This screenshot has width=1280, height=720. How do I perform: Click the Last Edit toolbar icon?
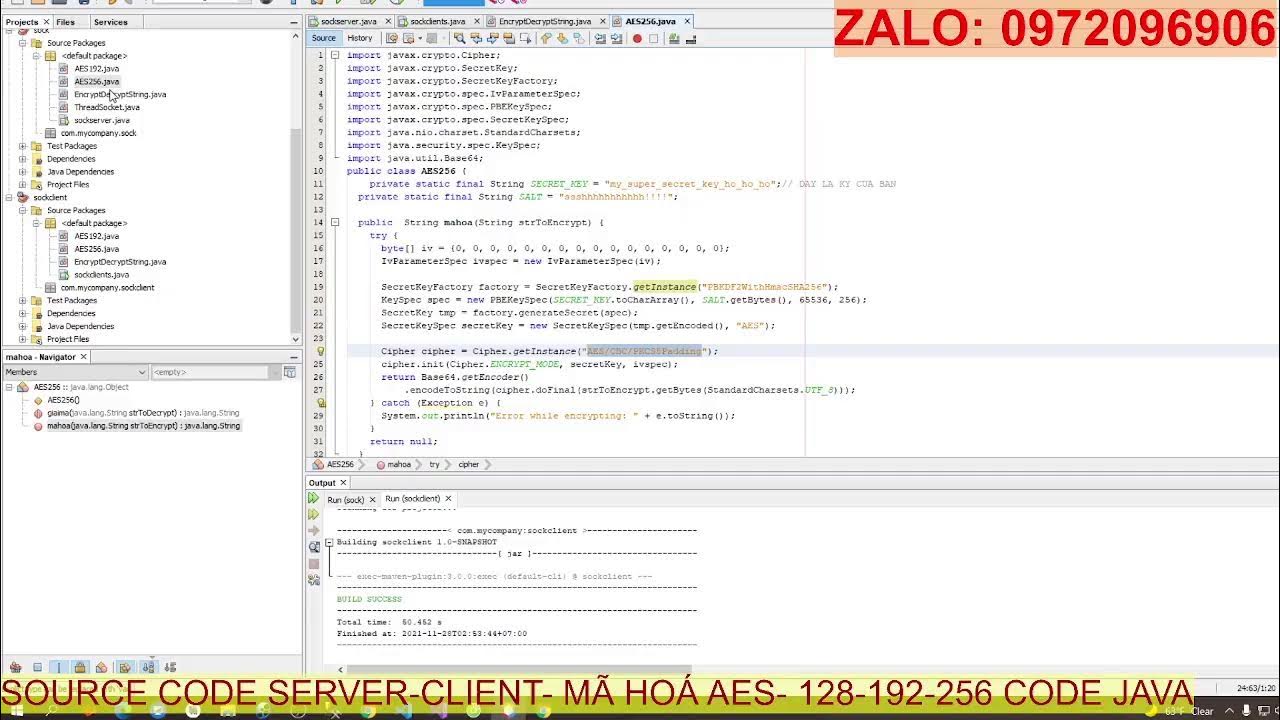392,38
